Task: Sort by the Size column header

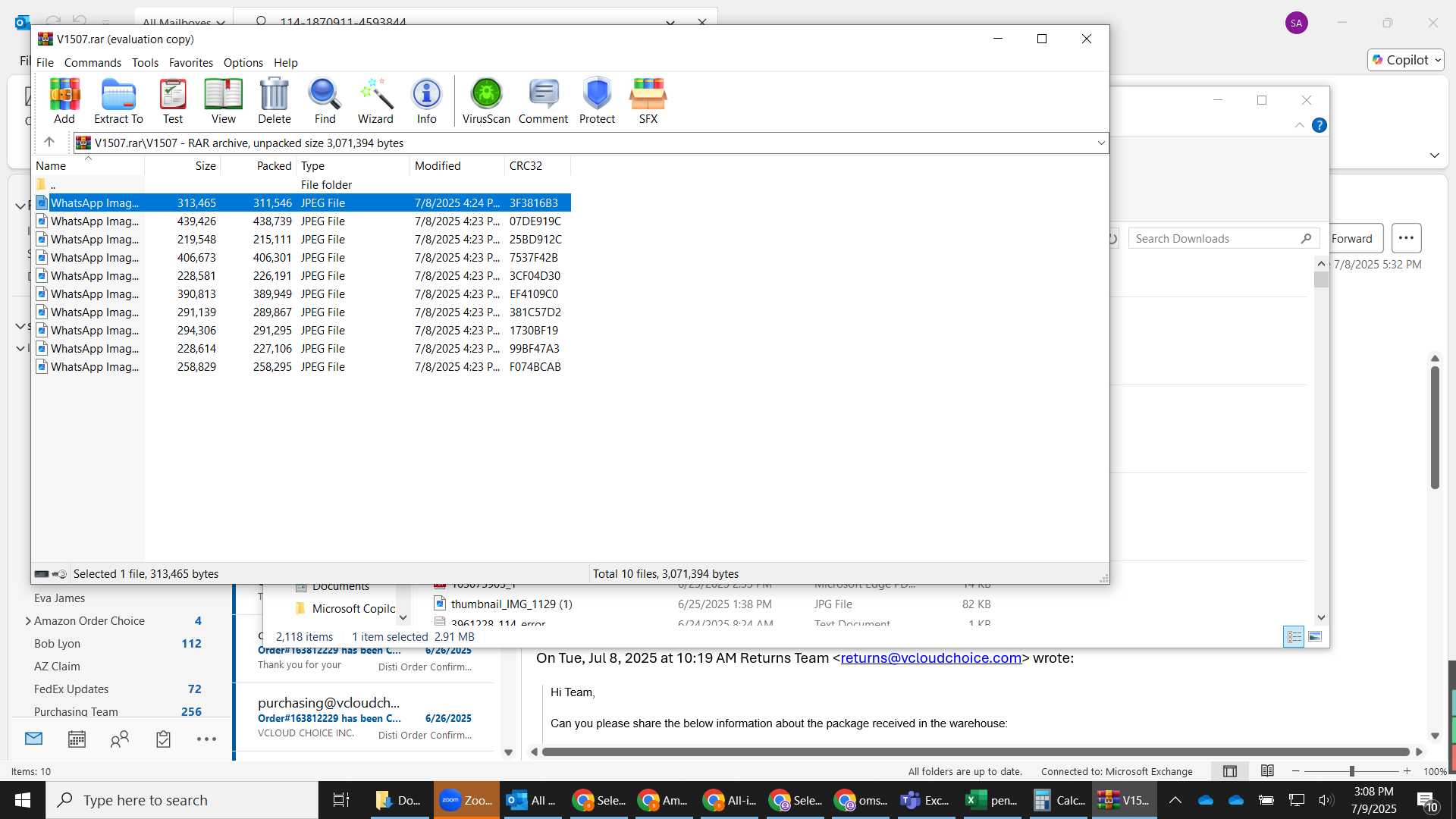Action: [182, 165]
